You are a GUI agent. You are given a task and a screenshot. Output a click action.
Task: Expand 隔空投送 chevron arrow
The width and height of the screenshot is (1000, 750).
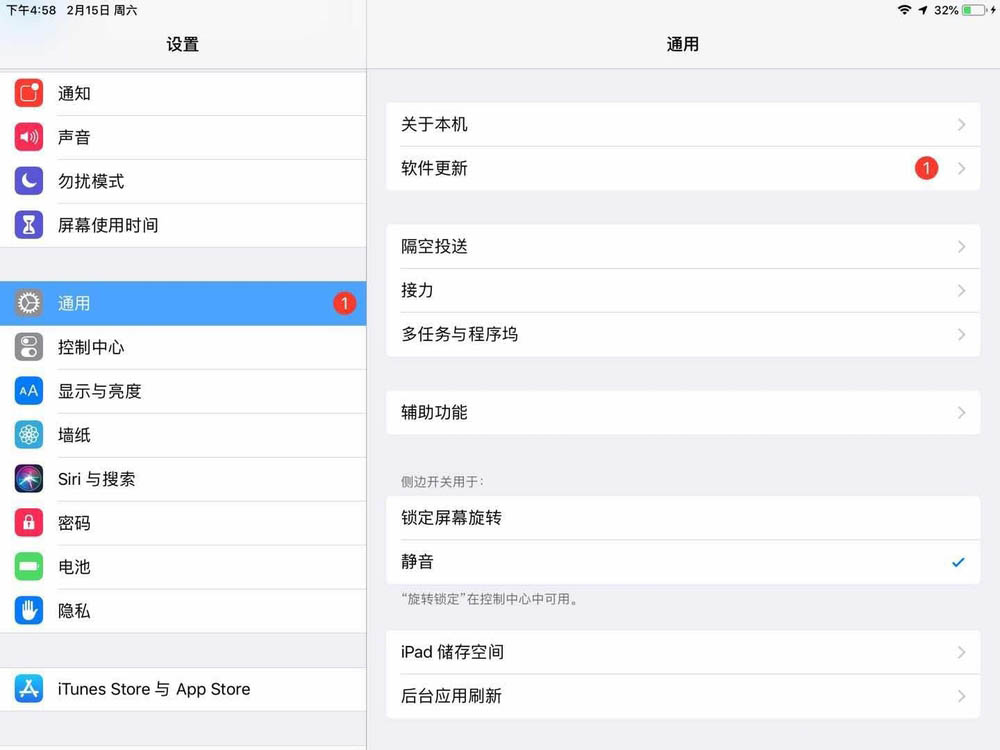(x=961, y=247)
